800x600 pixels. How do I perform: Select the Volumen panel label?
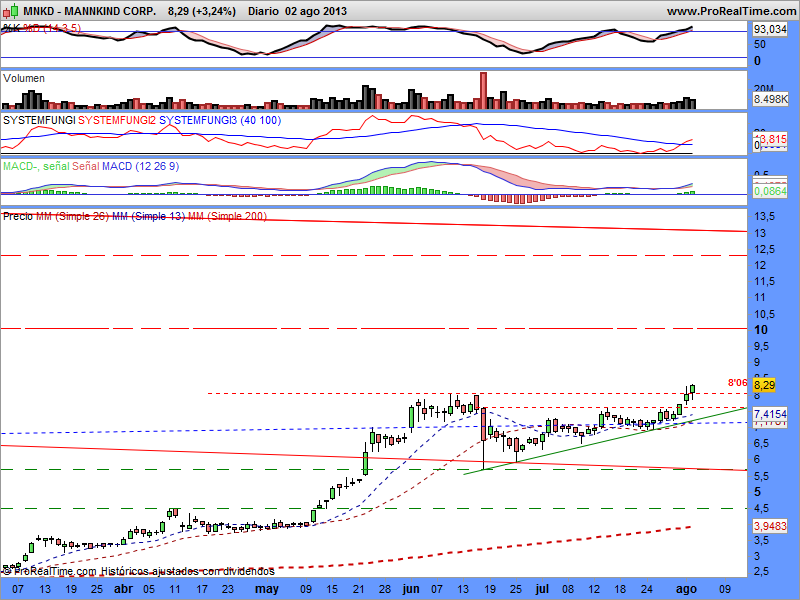click(24, 78)
